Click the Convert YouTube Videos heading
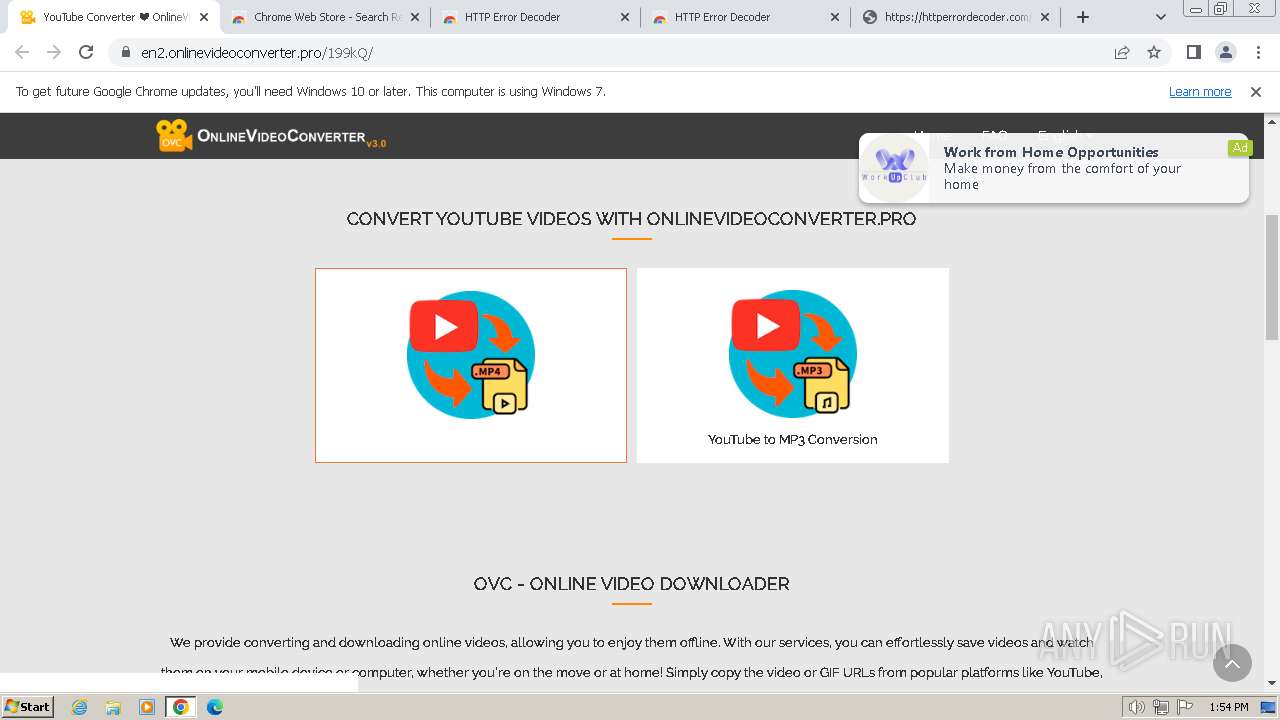Screen dimensions: 1280x720 631,219
